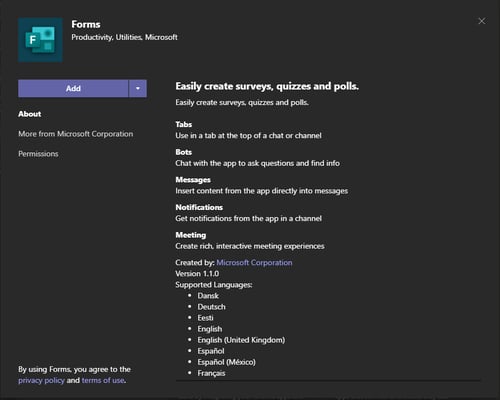This screenshot has height=400, width=500.
Task: Click 'Create rich, interactive meeting experiences' text
Action: point(250,246)
